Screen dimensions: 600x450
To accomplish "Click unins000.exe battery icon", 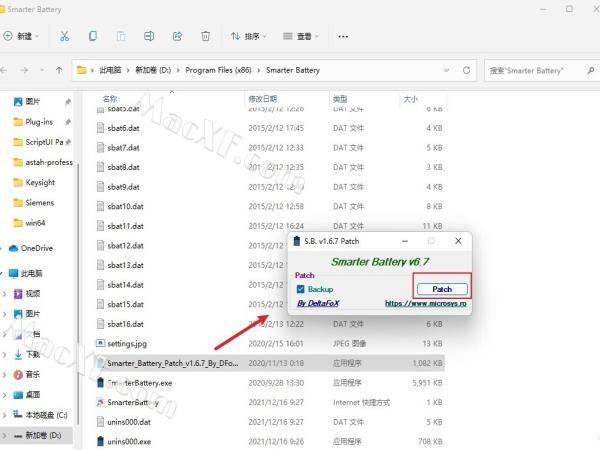I will pos(100,442).
